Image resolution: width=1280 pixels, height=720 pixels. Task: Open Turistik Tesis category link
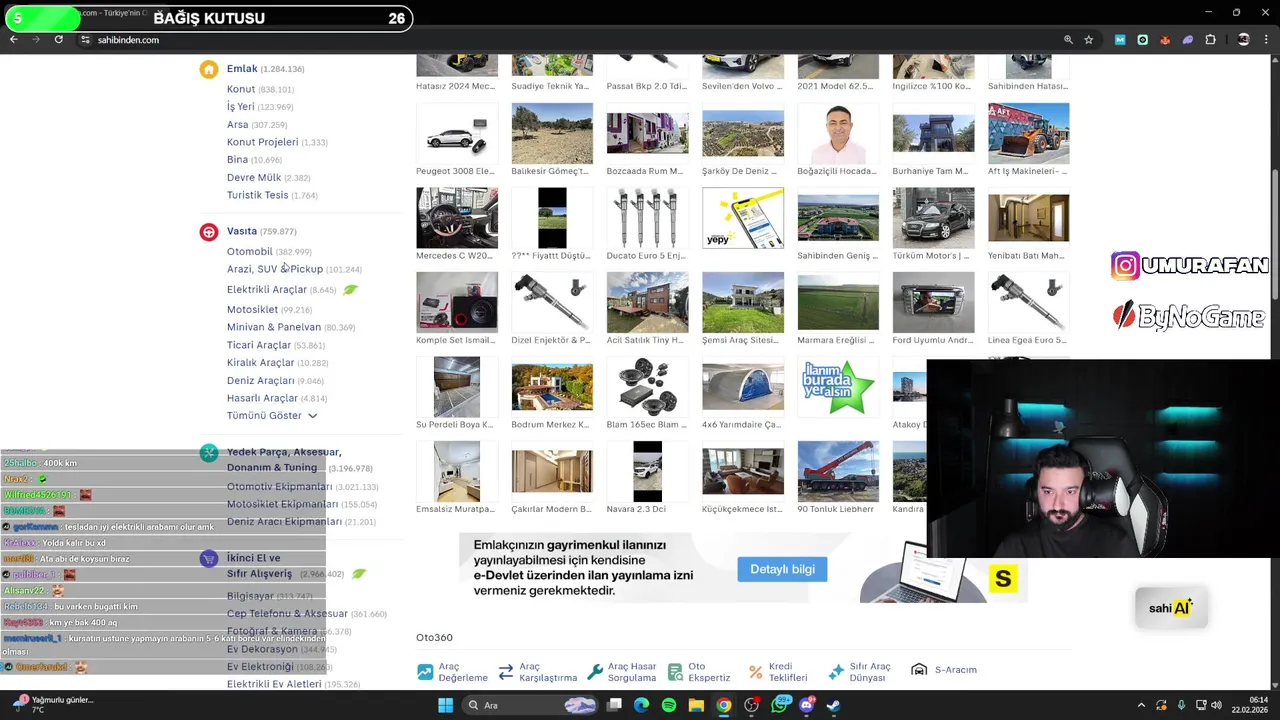(x=257, y=195)
